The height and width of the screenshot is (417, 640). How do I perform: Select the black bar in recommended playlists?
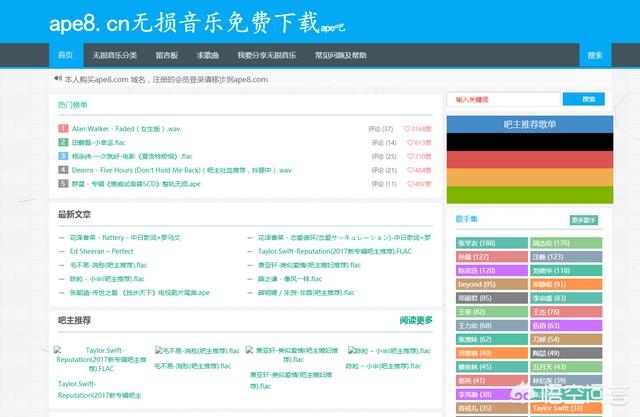(529, 143)
